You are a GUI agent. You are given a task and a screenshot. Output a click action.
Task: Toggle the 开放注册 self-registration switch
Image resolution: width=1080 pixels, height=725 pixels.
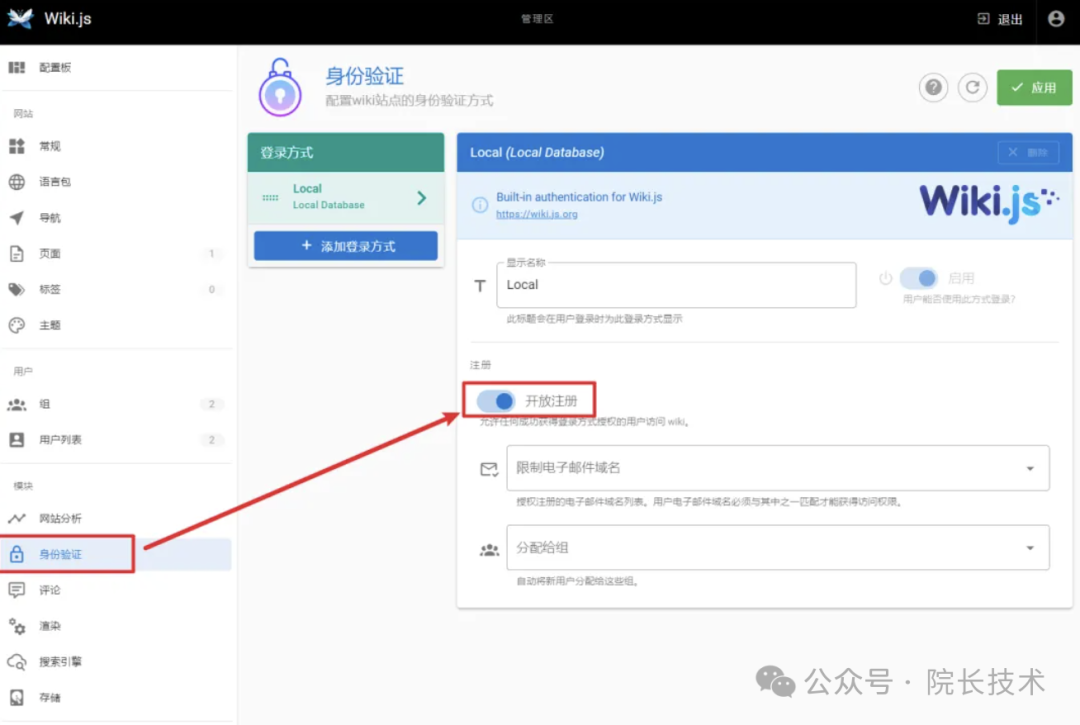(496, 401)
